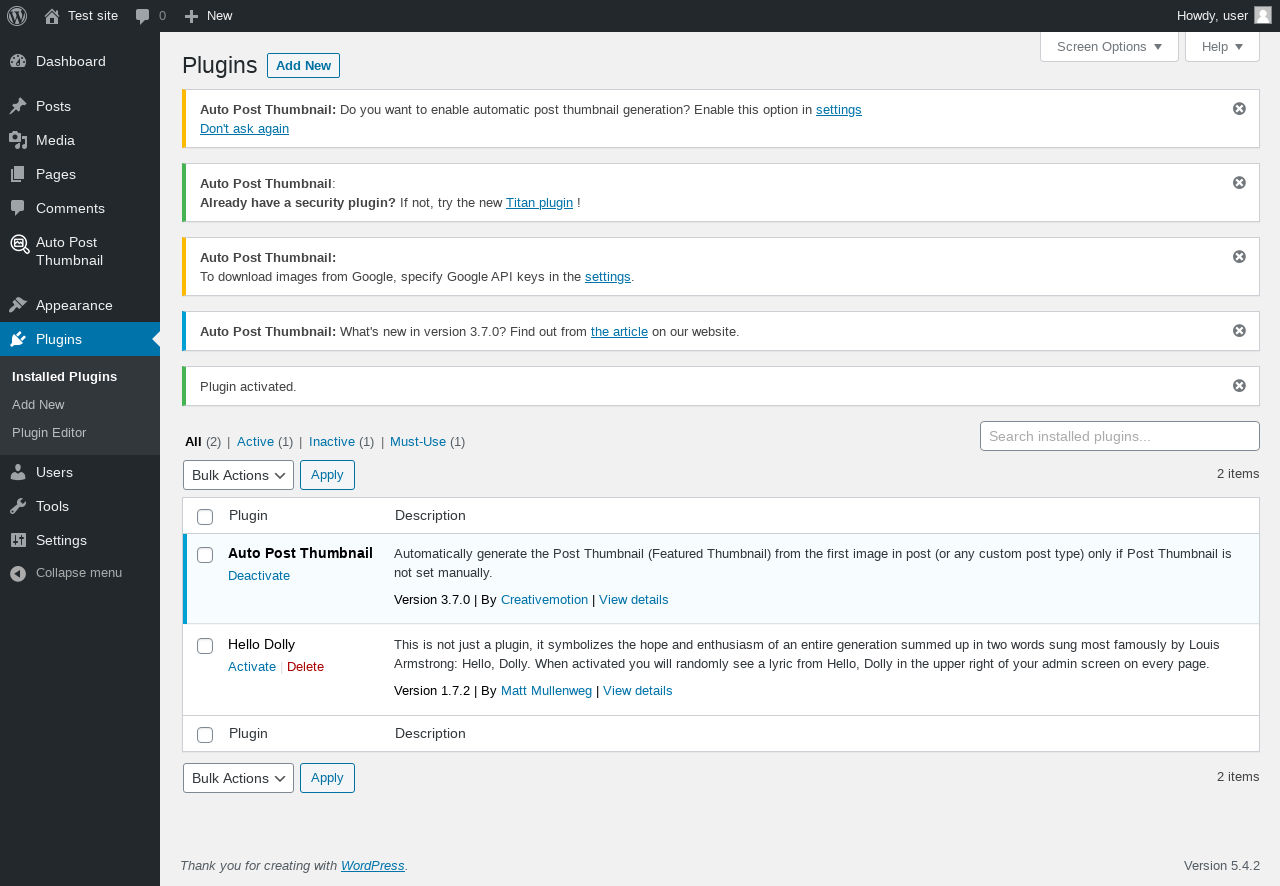Click the WordPress logo icon
Image resolution: width=1280 pixels, height=886 pixels.
[x=17, y=16]
